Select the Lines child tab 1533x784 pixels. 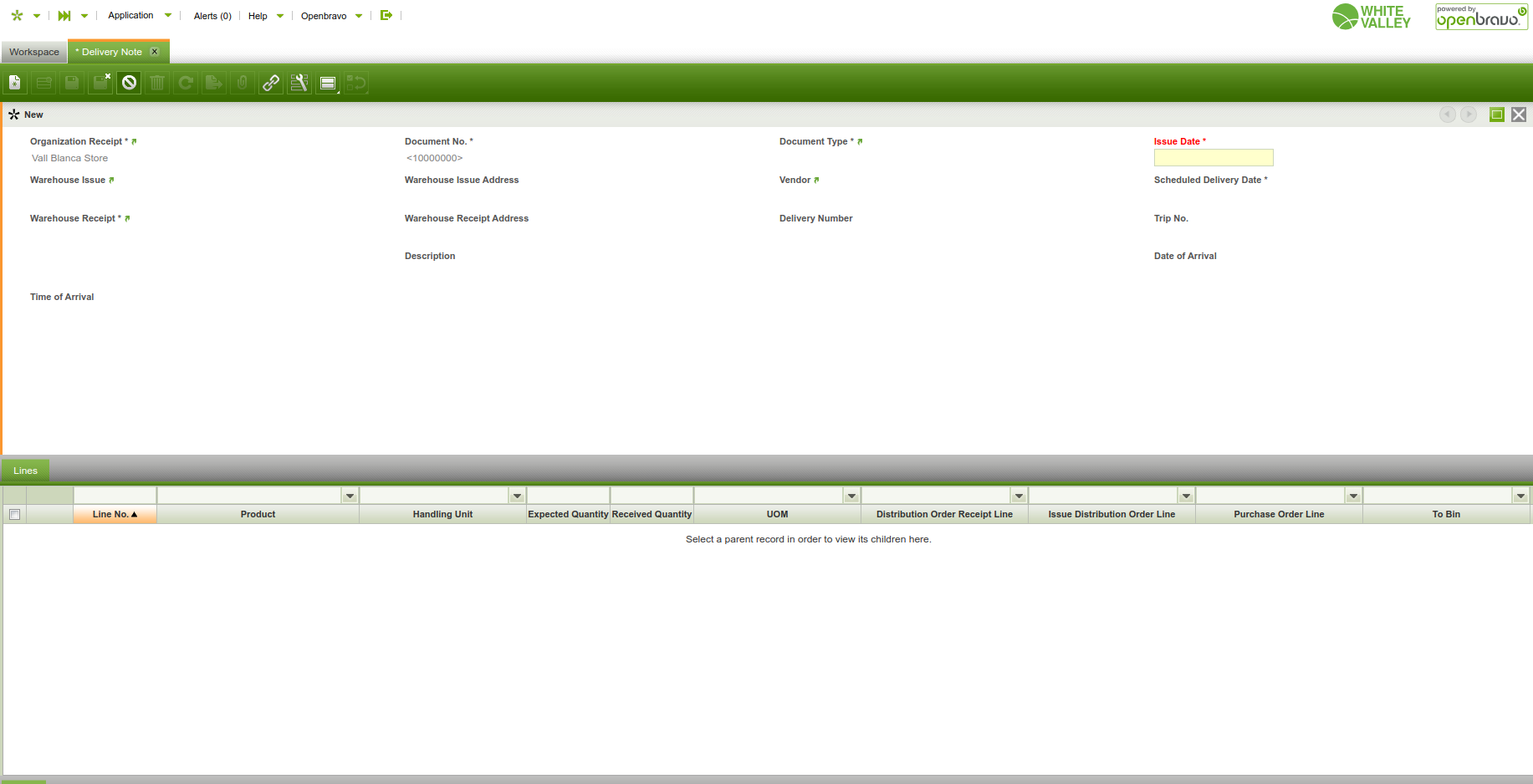tap(26, 471)
